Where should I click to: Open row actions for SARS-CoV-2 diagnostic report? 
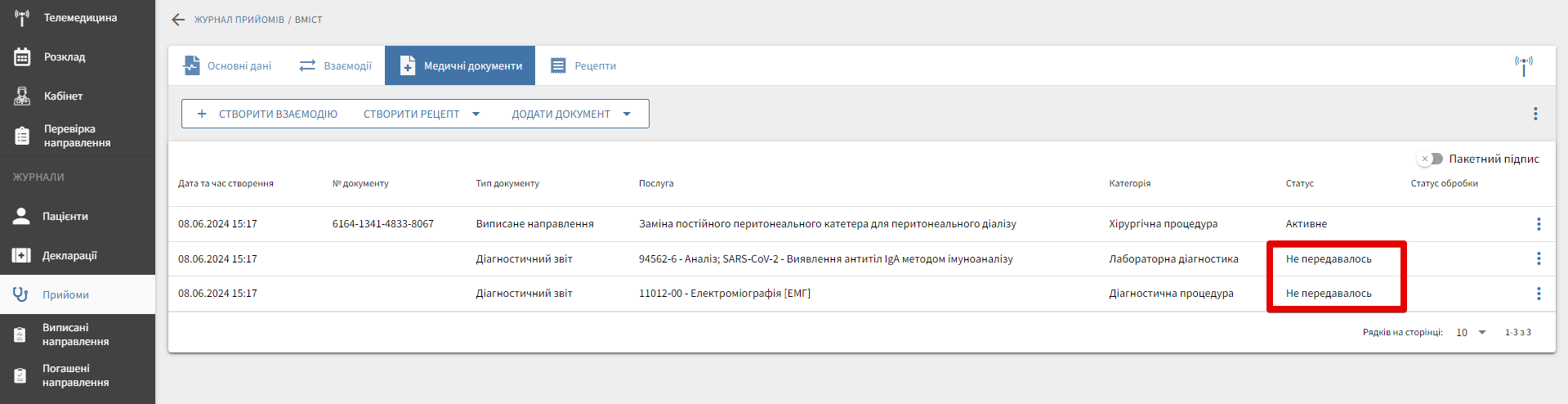1538,258
